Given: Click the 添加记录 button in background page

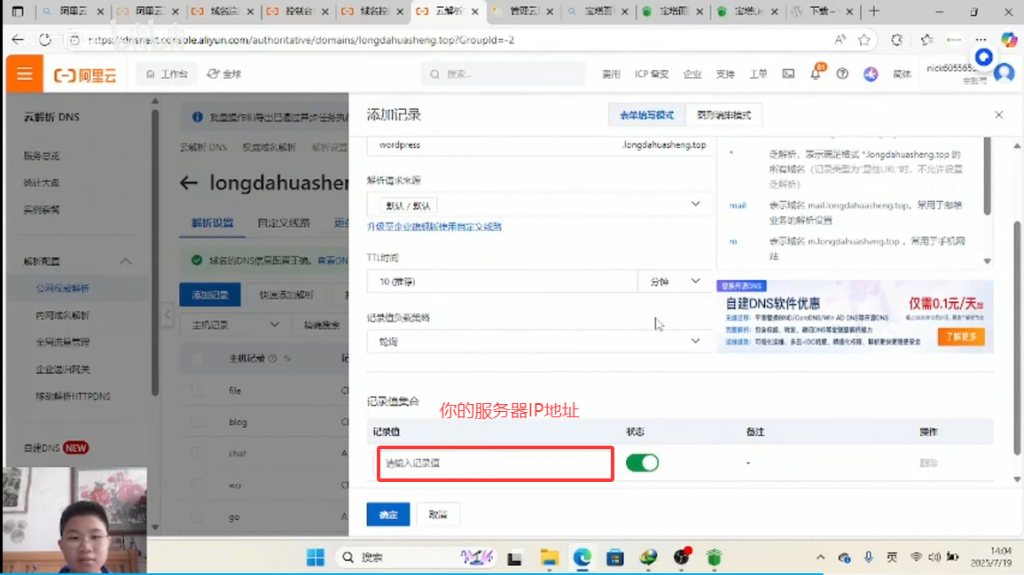Looking at the screenshot, I should tap(210, 295).
